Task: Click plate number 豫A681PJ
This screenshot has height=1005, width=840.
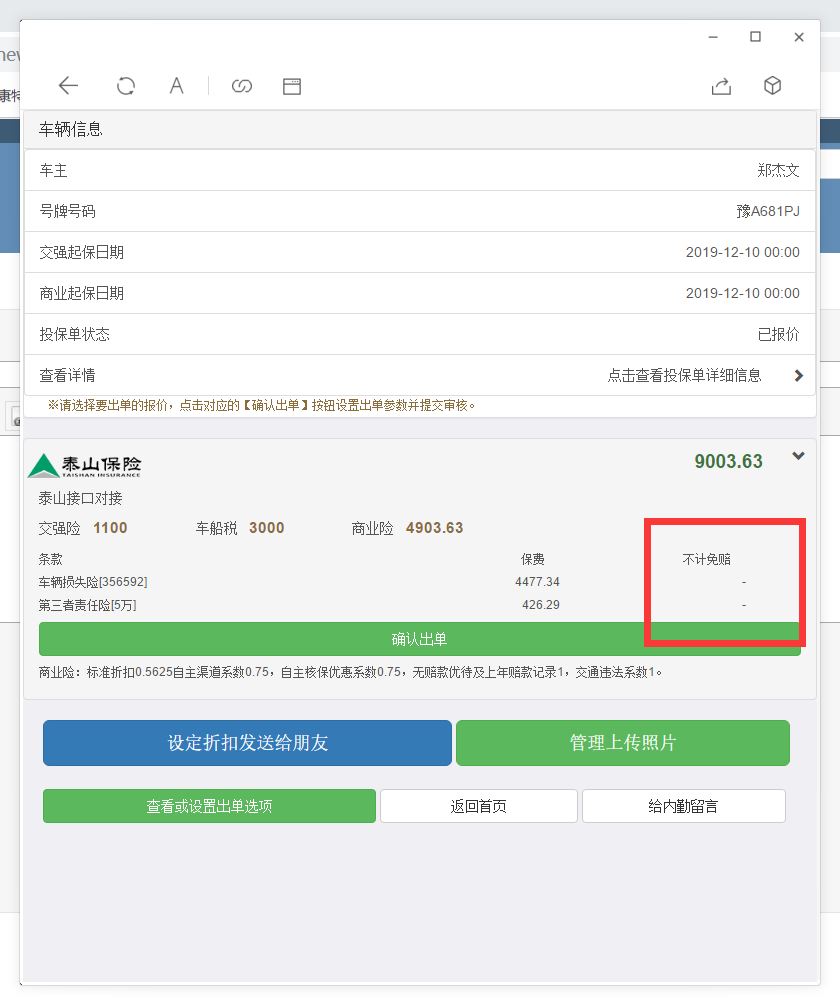Action: coord(768,212)
